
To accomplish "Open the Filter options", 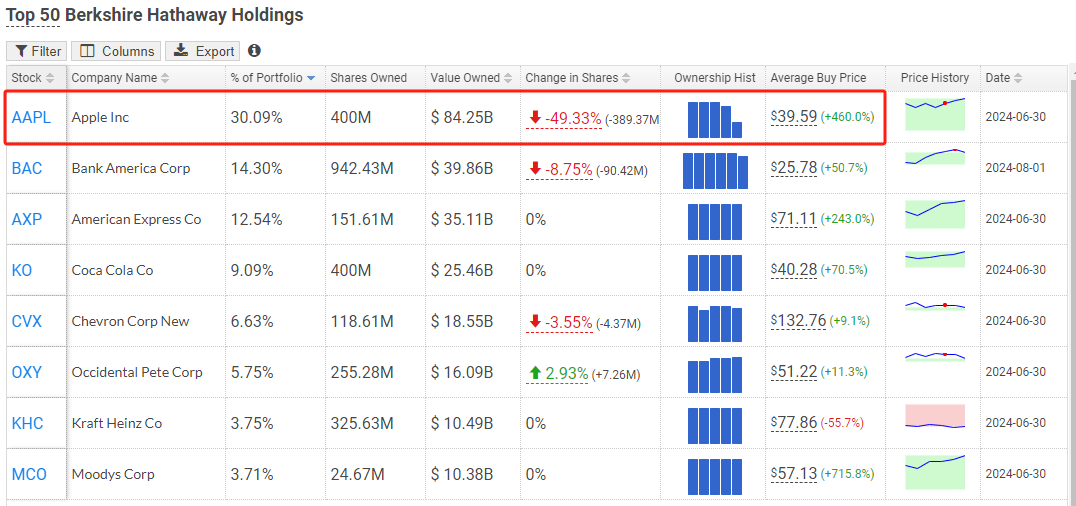I will (37, 51).
